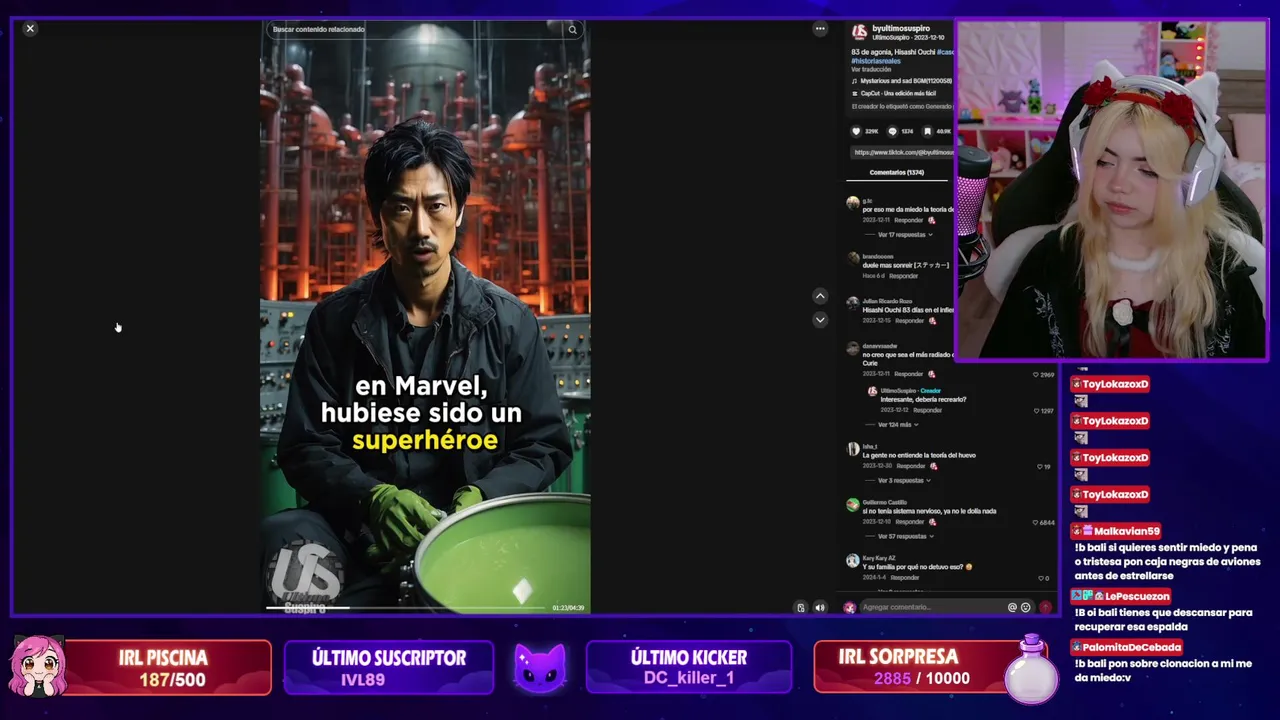Click the UltimoSuspiro creator reply avatar
1280x720 pixels.
click(x=872, y=391)
